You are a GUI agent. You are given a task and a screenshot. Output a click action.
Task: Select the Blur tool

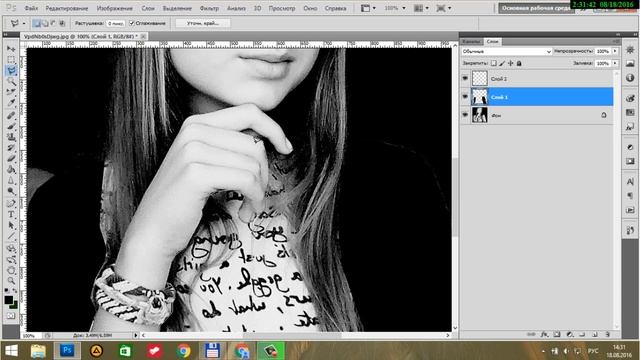(11, 180)
